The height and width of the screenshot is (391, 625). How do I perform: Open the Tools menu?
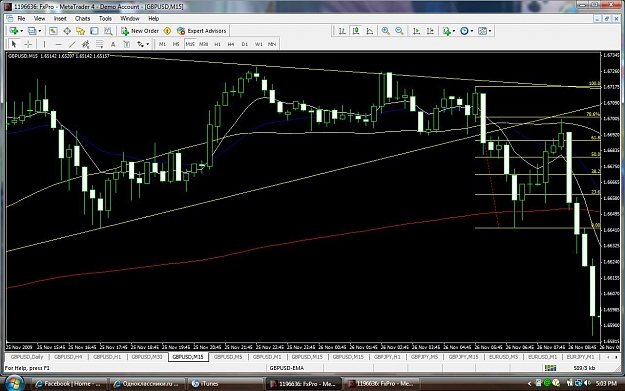[x=105, y=18]
